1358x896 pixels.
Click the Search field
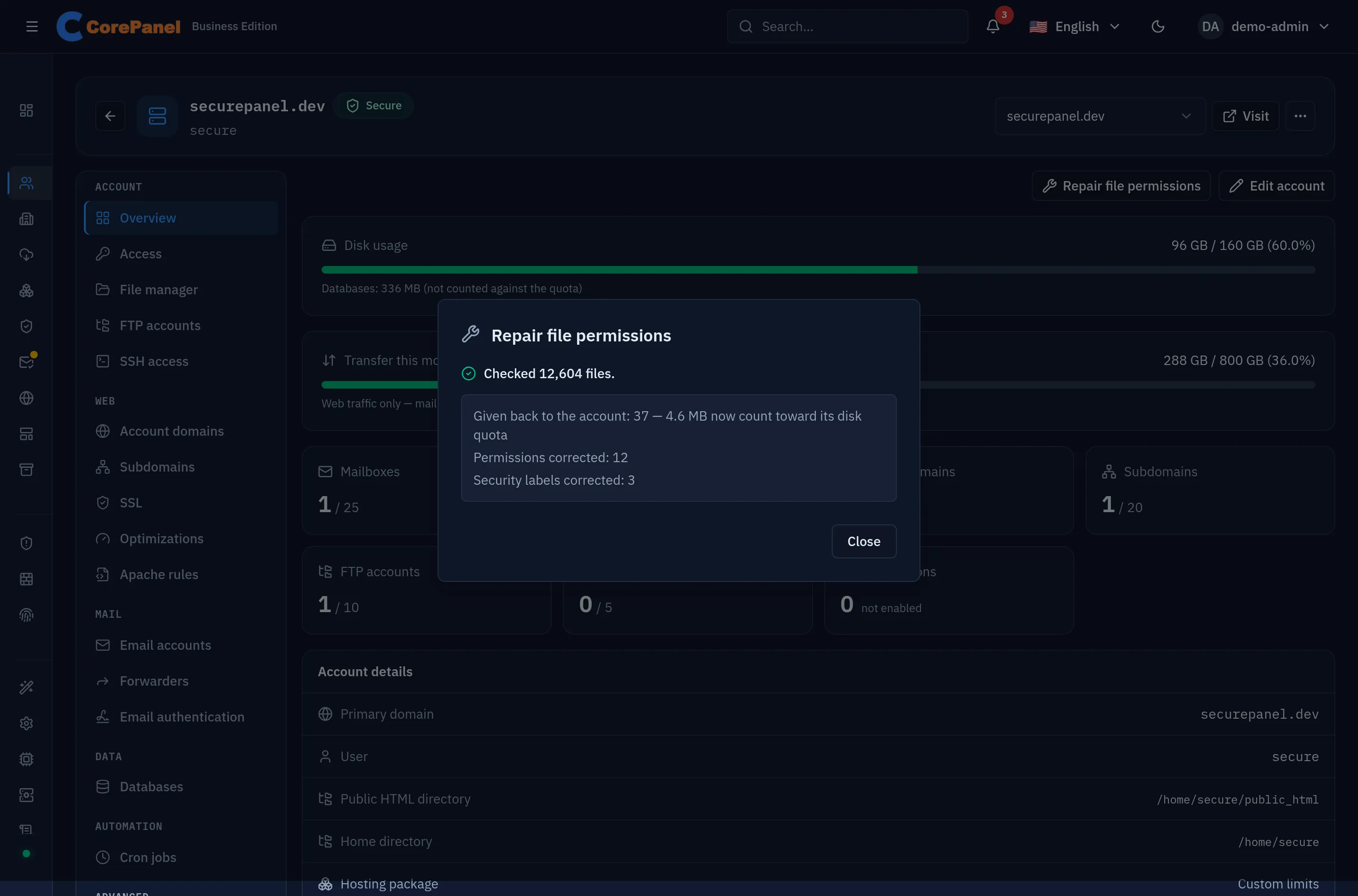(x=847, y=26)
